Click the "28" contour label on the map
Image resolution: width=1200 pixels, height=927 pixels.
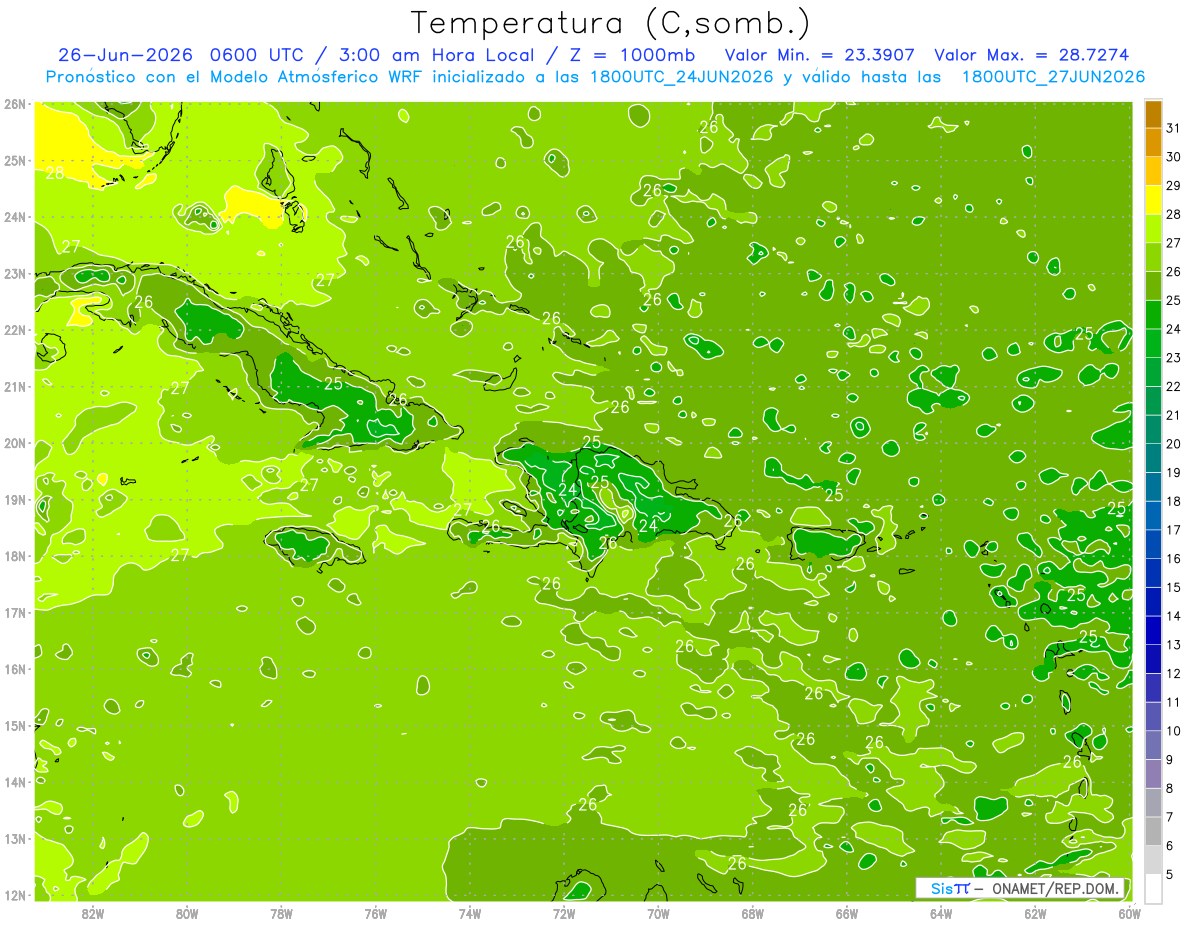pos(55,173)
